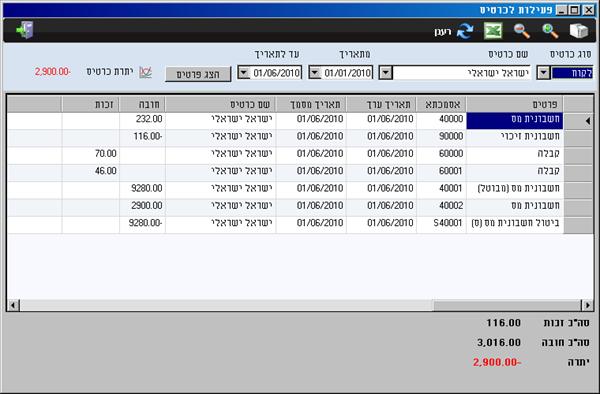600x394 pixels.
Task: Click the total debit value 3,016.00
Action: tap(499, 342)
